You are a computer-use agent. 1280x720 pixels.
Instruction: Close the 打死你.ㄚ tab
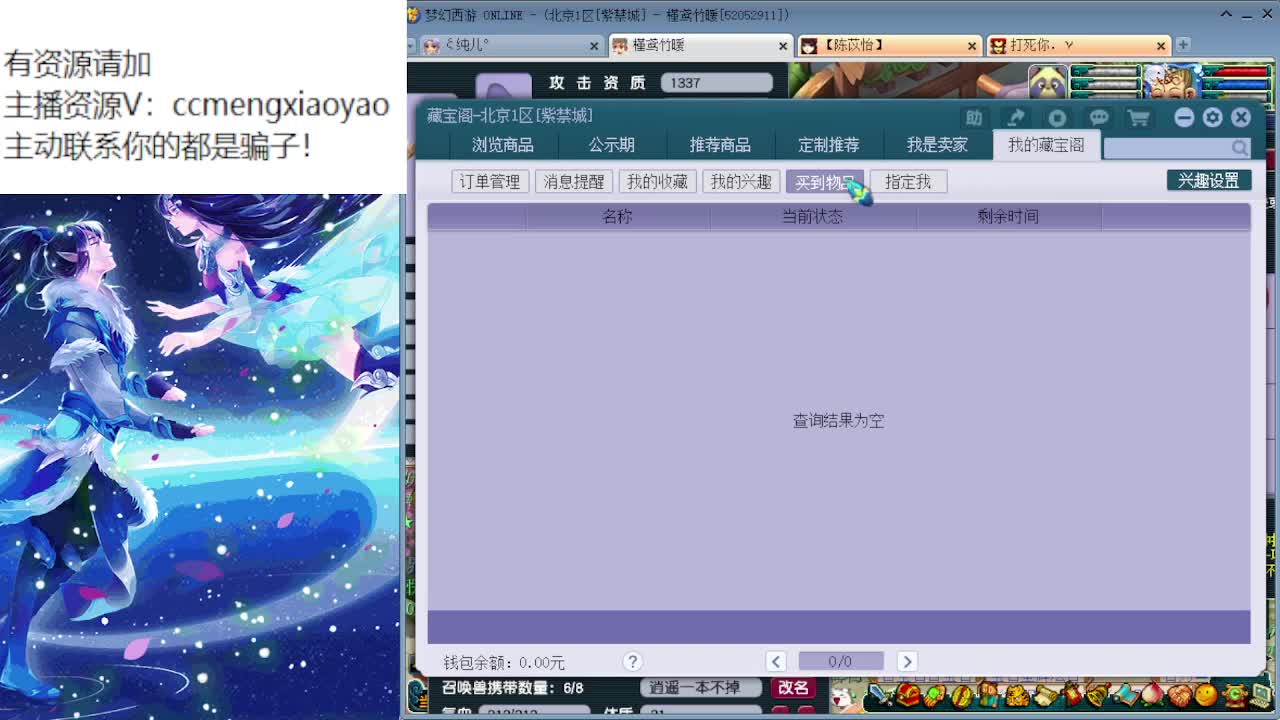[x=1161, y=46]
